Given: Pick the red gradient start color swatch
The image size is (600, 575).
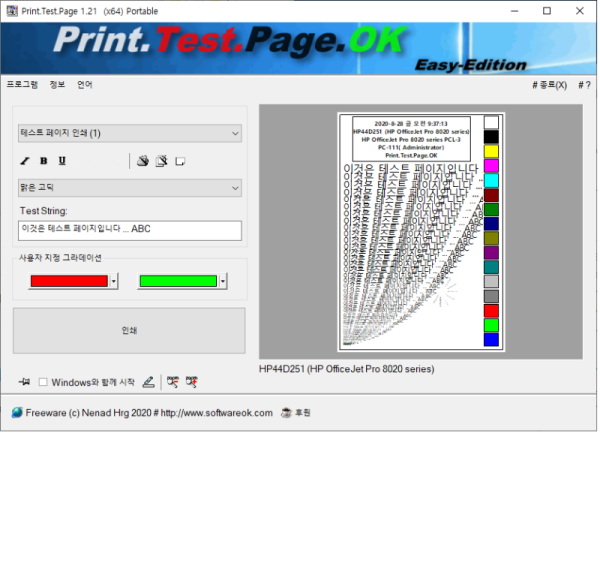Looking at the screenshot, I should coord(69,281).
